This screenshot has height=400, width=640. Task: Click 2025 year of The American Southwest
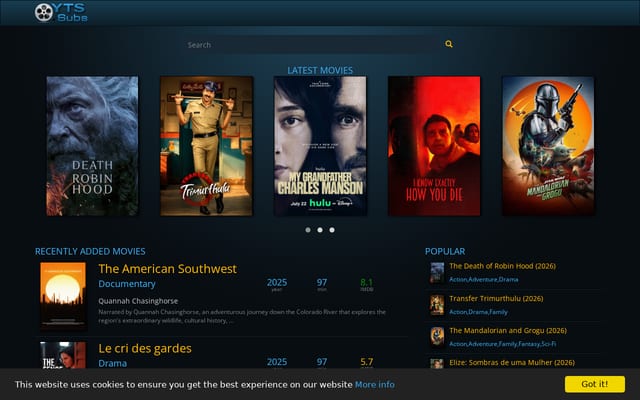point(277,282)
